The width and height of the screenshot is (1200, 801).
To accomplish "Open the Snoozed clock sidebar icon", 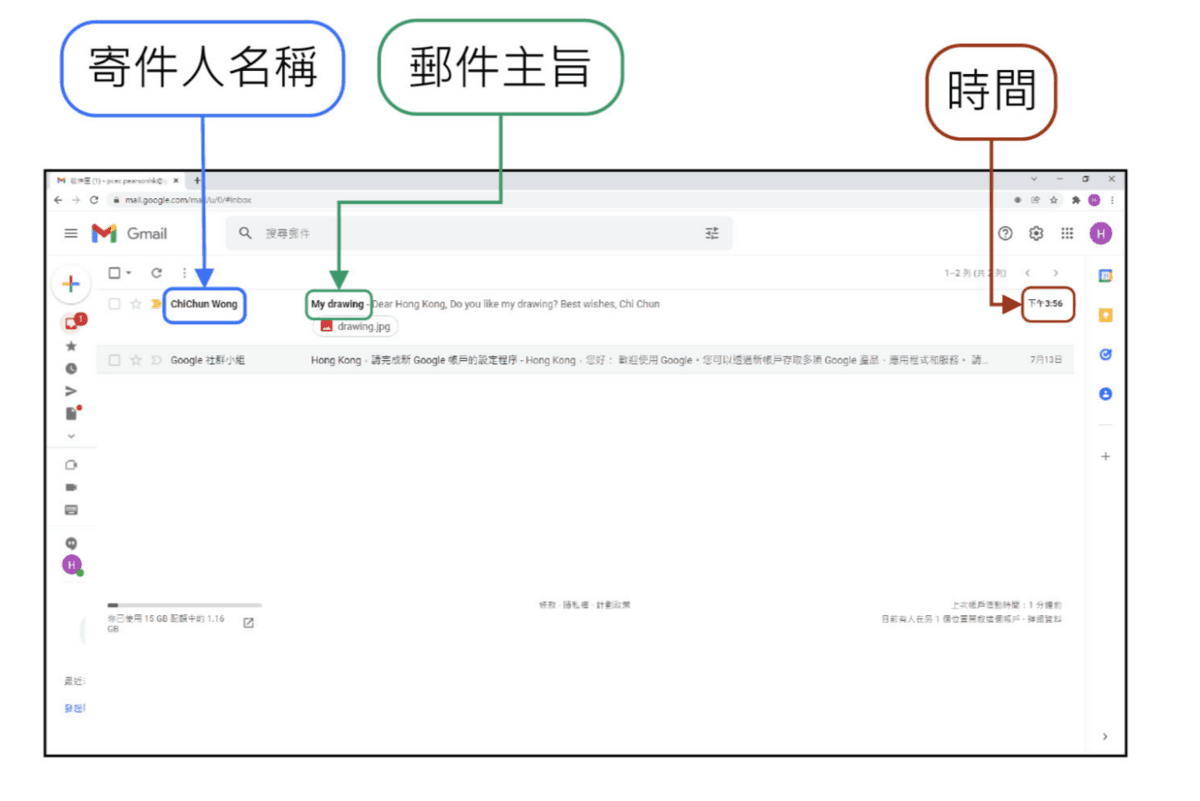I will (x=71, y=368).
